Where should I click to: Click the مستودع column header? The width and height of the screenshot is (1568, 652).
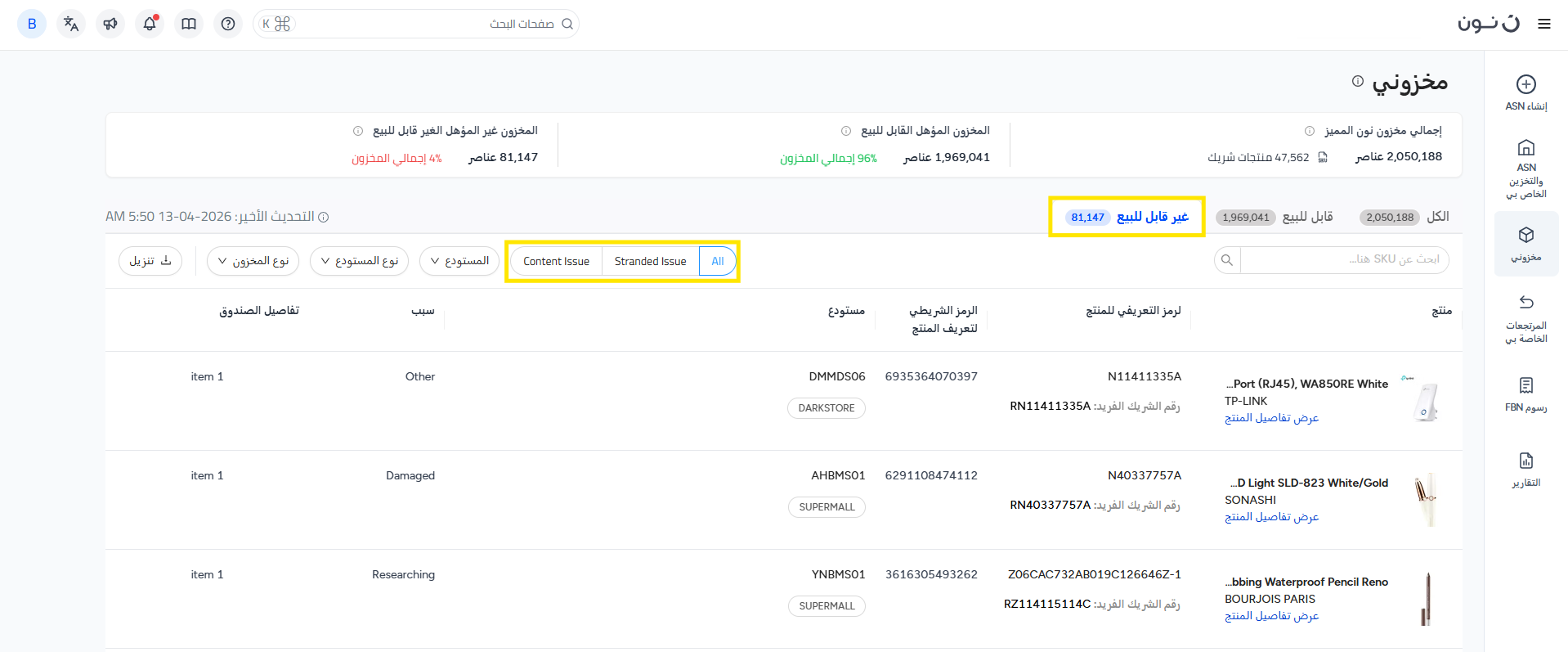coord(846,311)
